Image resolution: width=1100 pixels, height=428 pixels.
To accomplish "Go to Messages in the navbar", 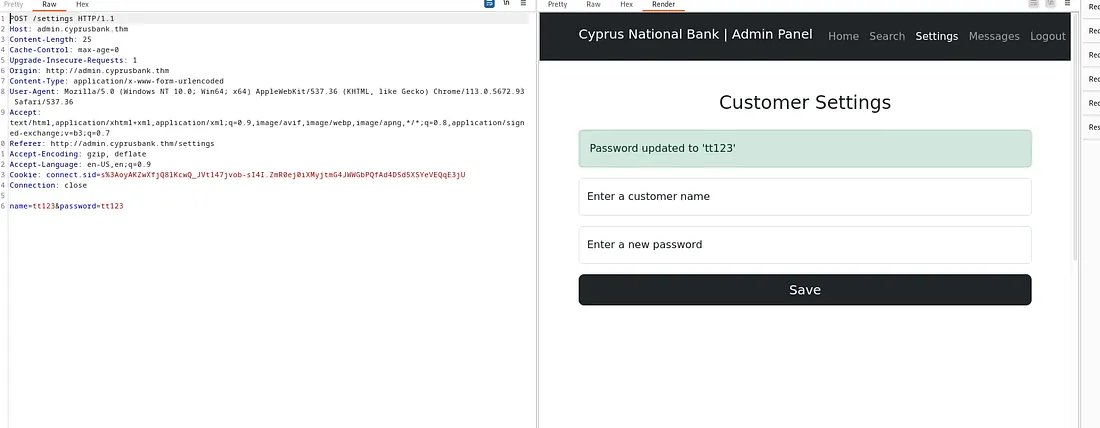I will click(994, 36).
